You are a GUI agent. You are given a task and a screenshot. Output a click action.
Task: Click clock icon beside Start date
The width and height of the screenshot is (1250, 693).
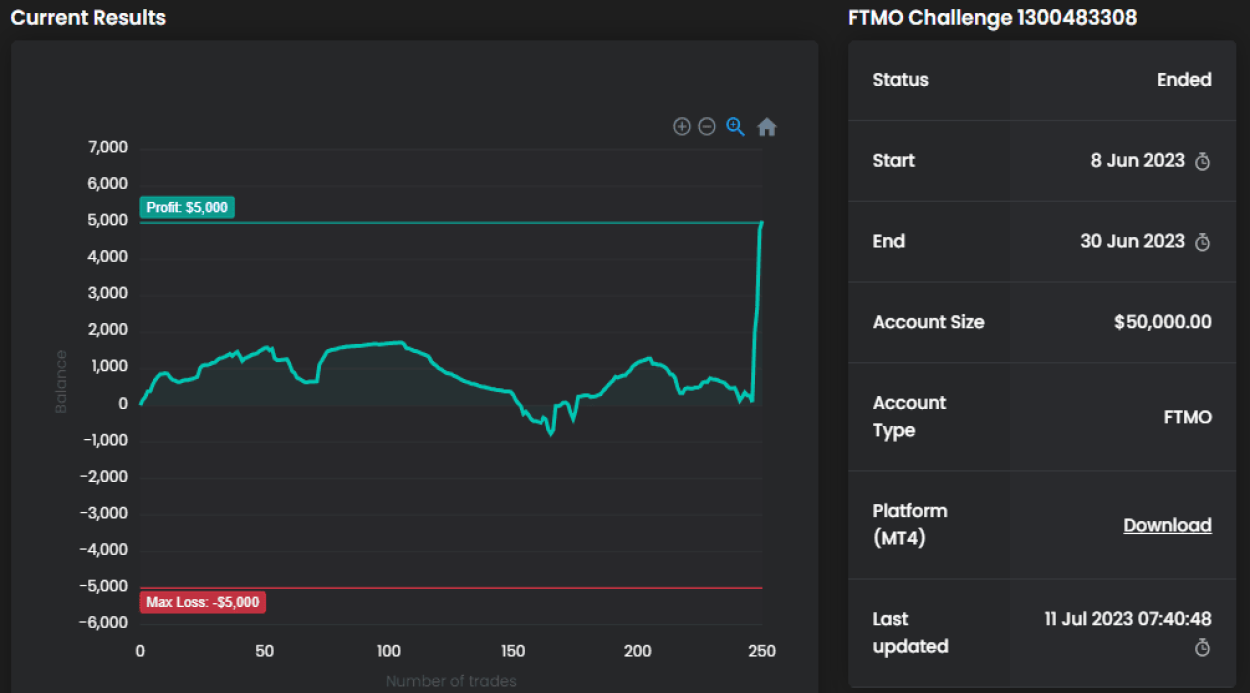coord(1203,162)
